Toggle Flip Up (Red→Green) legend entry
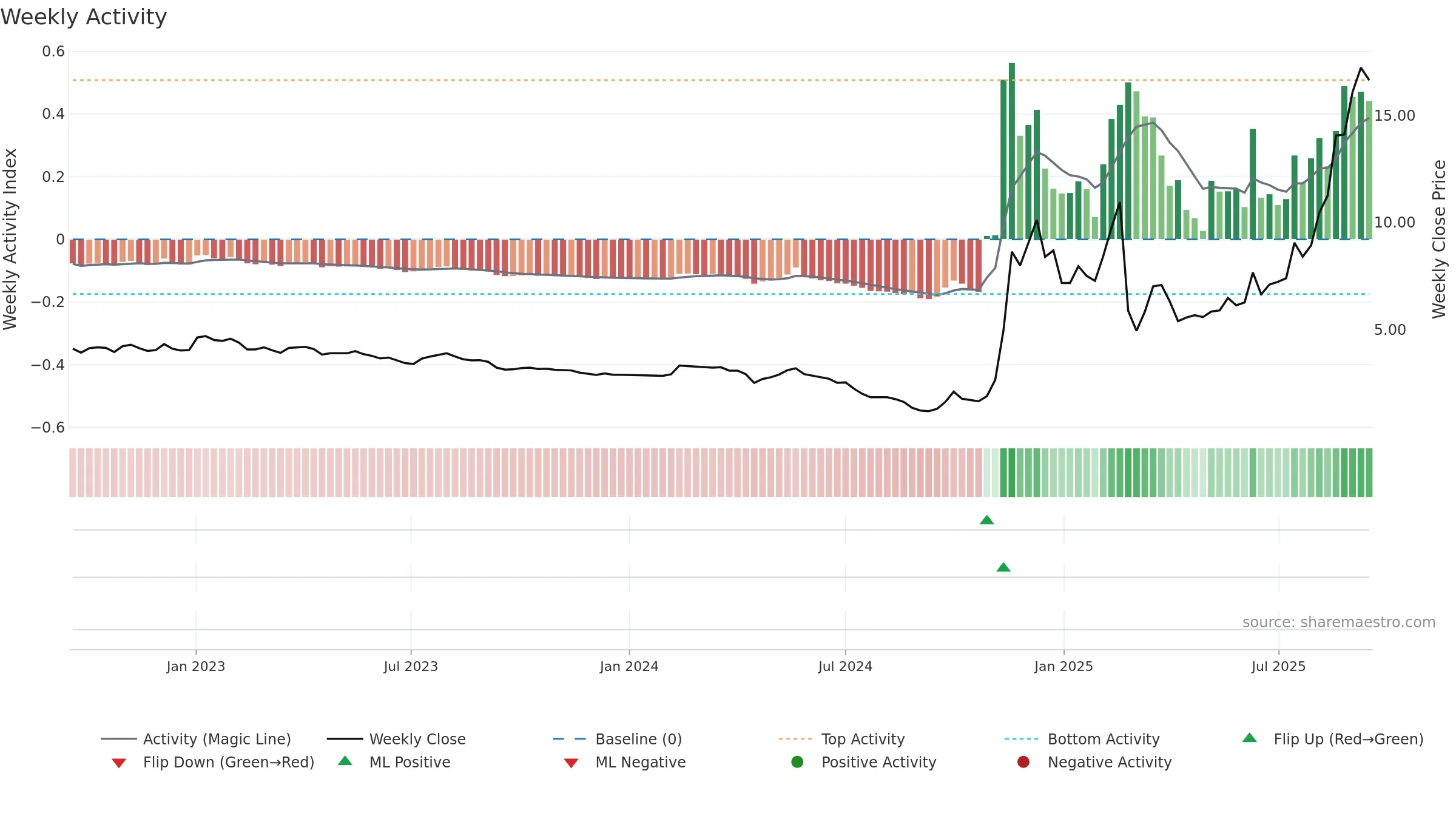 point(1333,739)
